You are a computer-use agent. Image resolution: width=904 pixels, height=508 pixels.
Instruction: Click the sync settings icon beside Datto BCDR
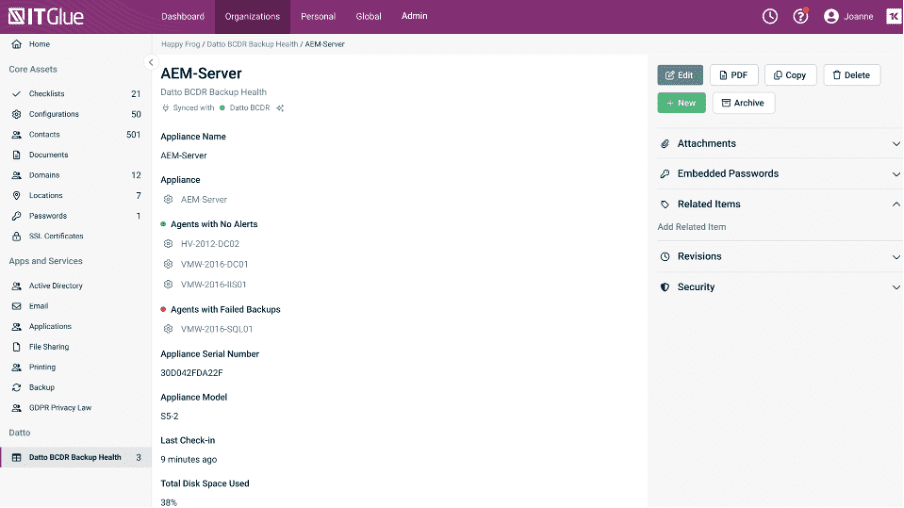(x=280, y=108)
